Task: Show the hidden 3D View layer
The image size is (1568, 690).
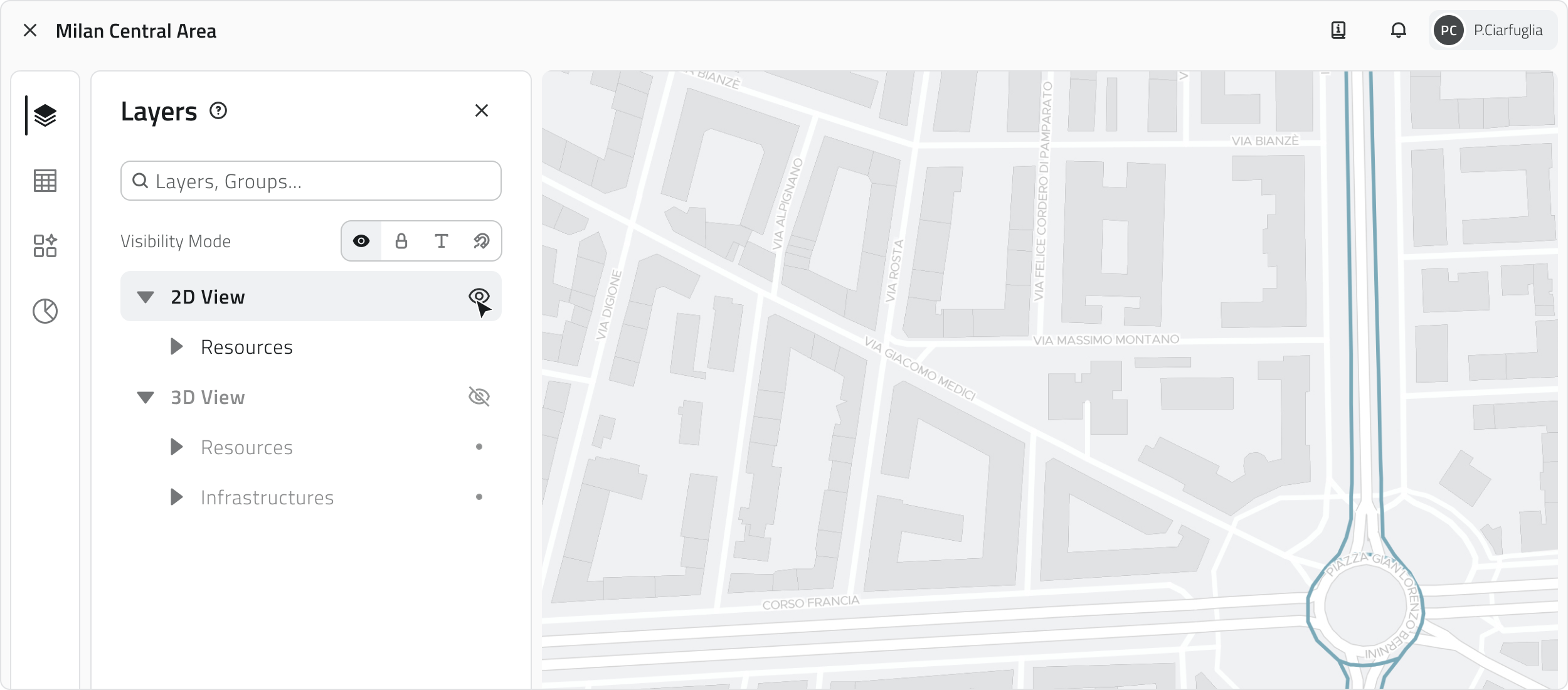Action: click(x=479, y=396)
